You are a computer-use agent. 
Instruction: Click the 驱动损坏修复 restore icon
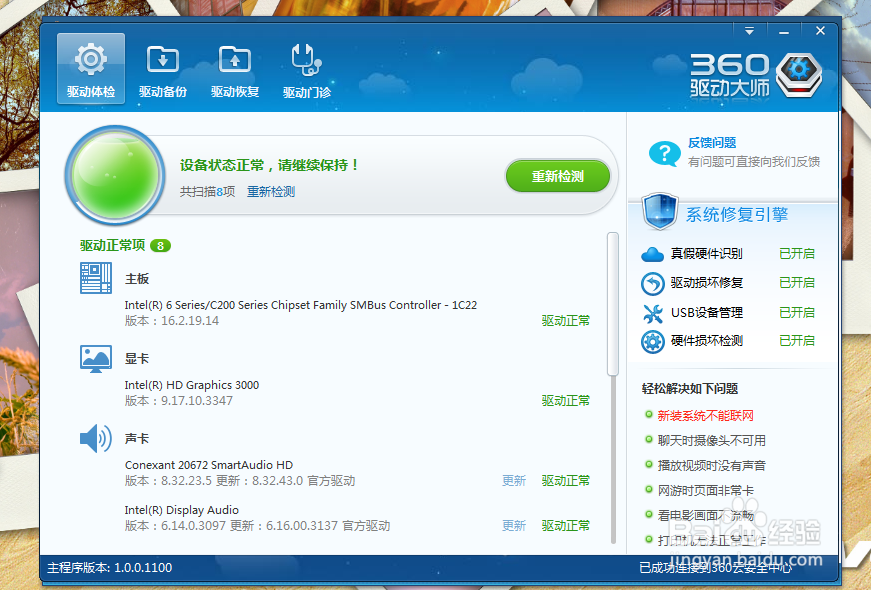(x=652, y=283)
